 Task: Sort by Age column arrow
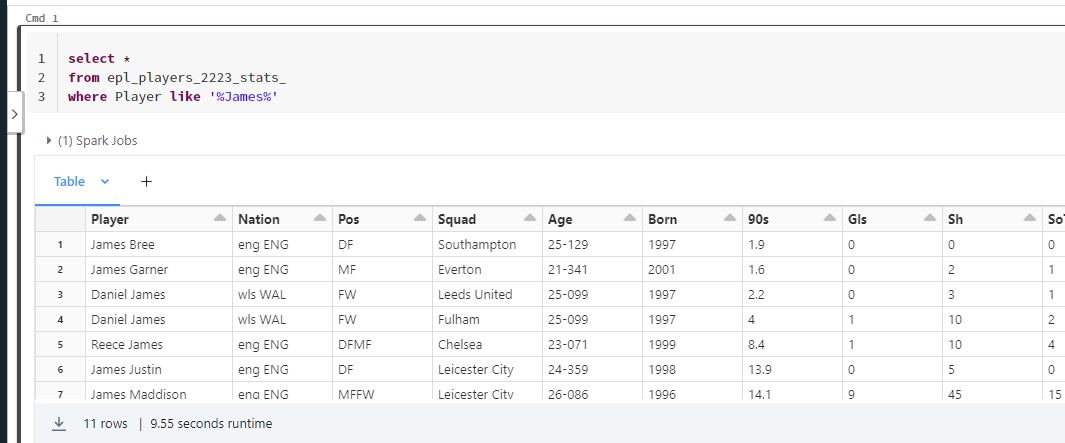pyautogui.click(x=630, y=218)
